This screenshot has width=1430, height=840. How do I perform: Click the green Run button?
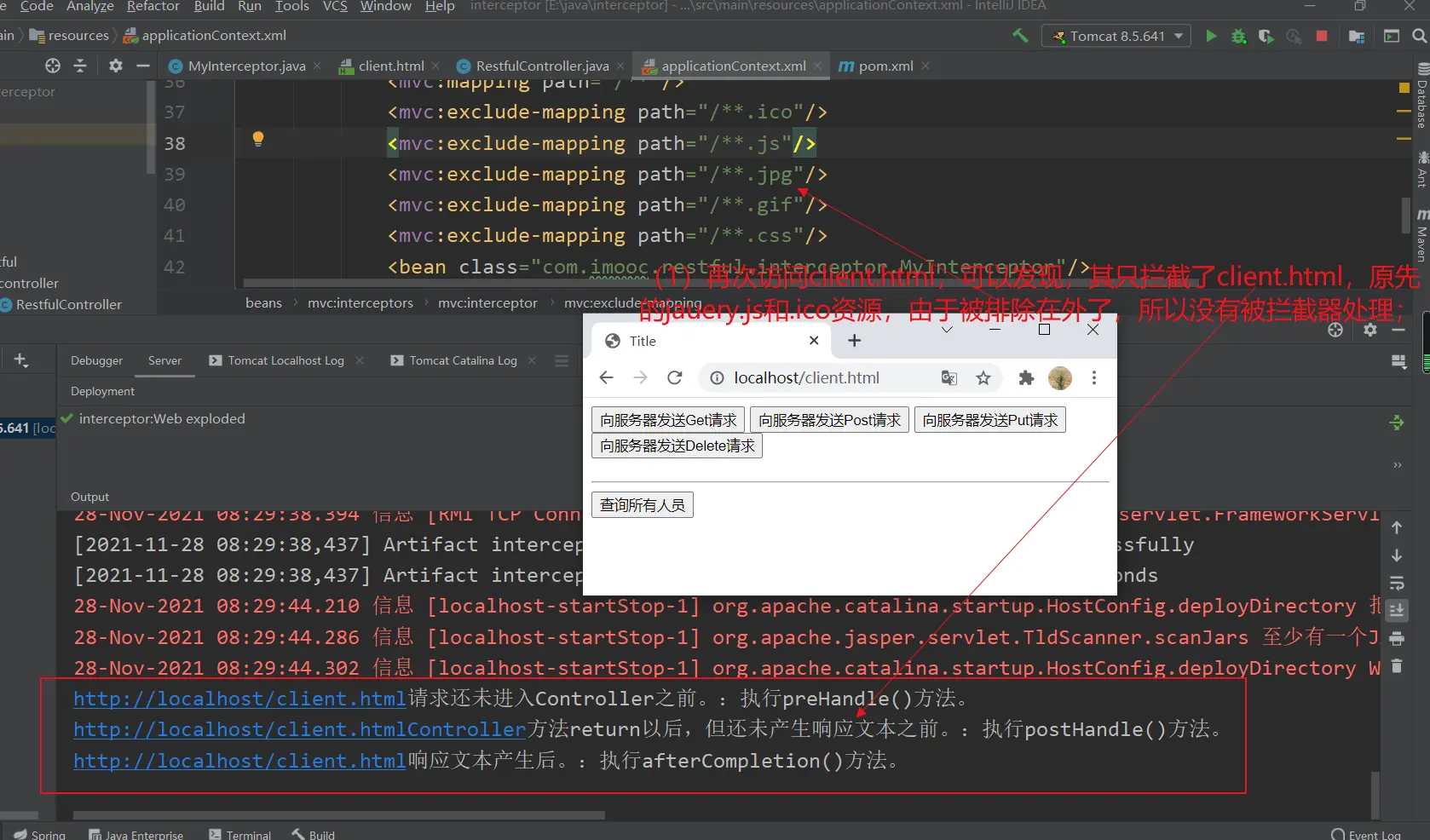(1211, 36)
